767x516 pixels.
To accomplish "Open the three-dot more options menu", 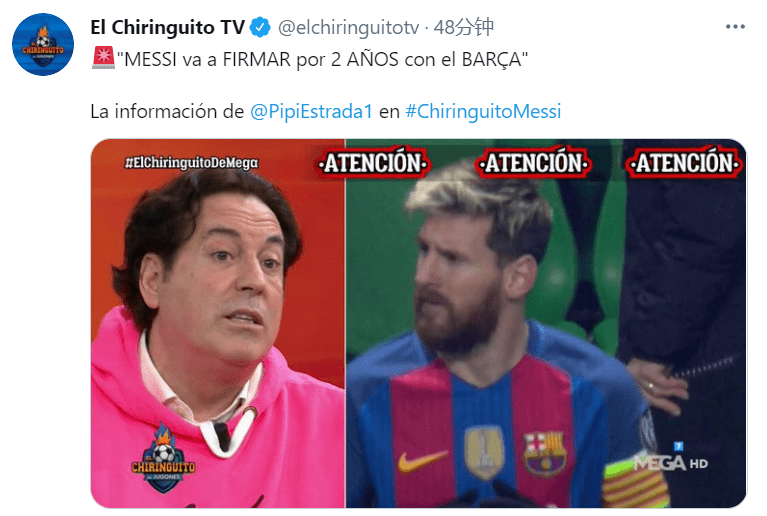I will (735, 26).
